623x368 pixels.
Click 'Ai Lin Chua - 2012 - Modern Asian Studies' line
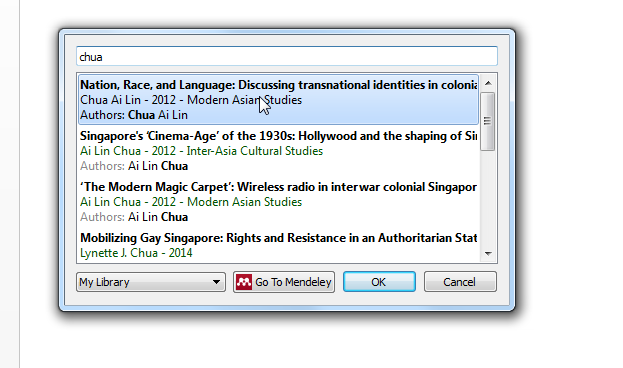tap(191, 202)
